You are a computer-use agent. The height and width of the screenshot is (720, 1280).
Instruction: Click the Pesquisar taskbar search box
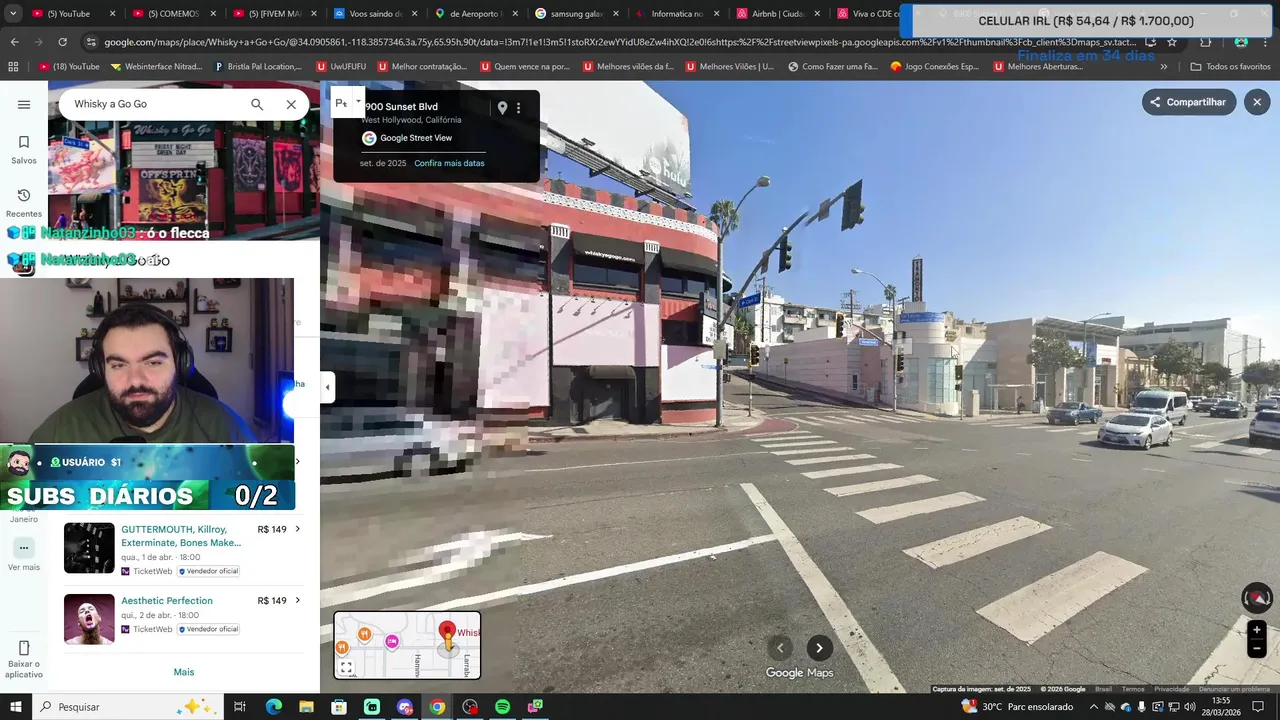coord(128,707)
